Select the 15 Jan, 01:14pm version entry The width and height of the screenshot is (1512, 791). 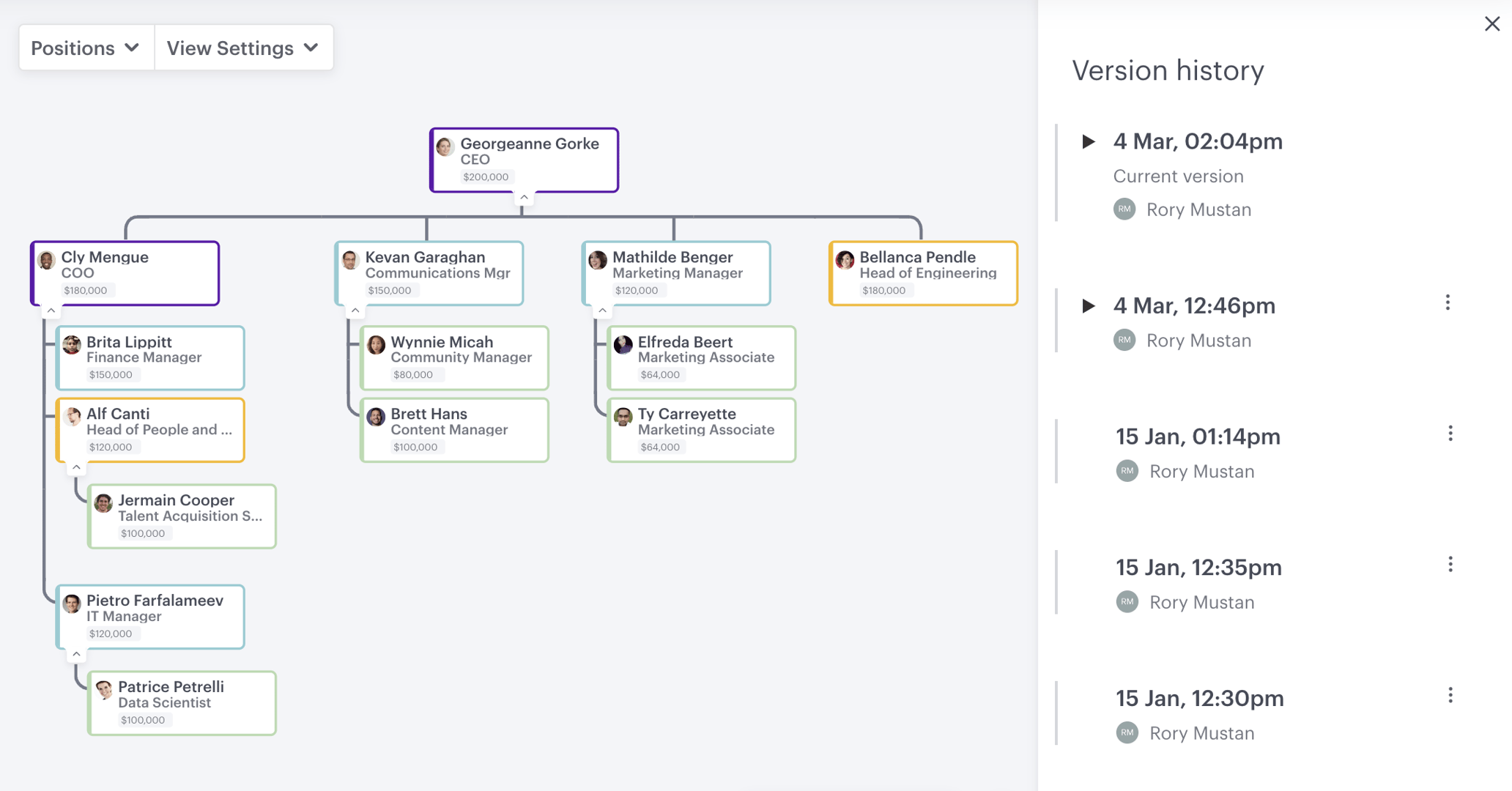tap(1198, 437)
